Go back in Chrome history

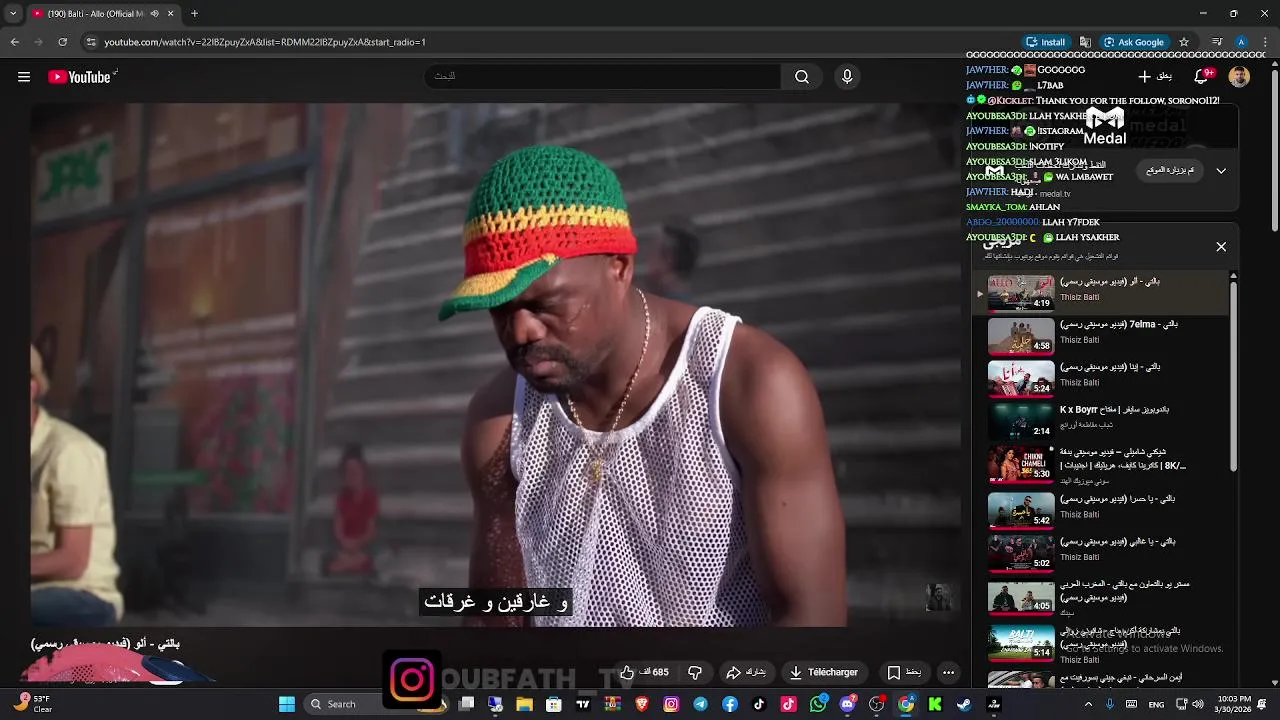(x=15, y=42)
